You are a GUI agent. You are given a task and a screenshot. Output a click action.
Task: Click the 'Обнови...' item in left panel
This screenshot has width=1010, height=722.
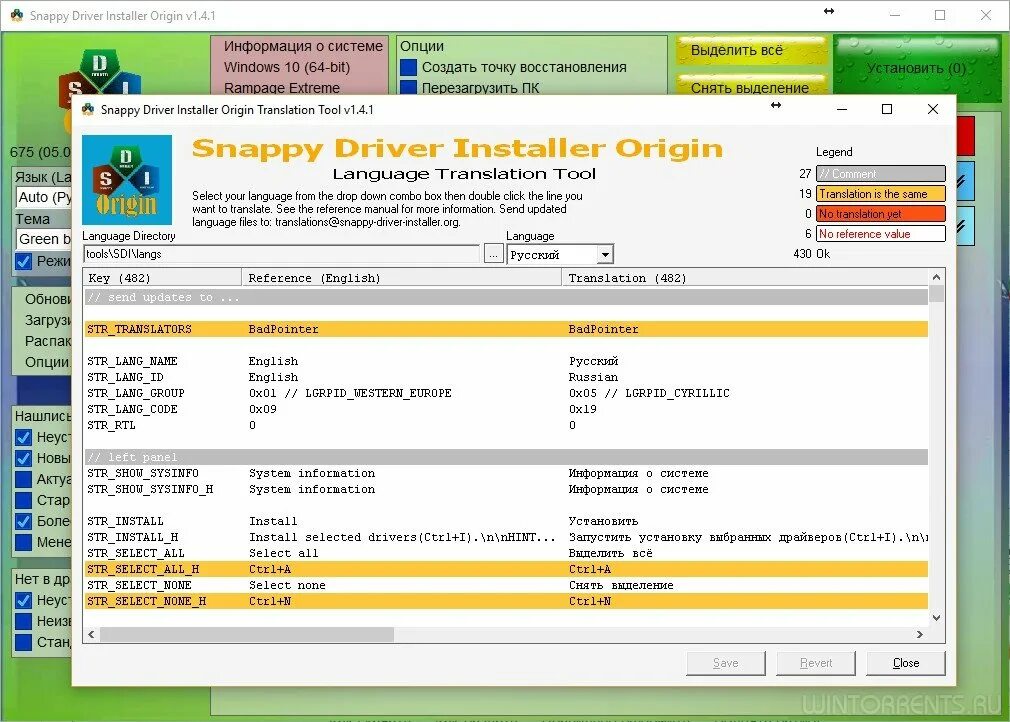(x=48, y=299)
